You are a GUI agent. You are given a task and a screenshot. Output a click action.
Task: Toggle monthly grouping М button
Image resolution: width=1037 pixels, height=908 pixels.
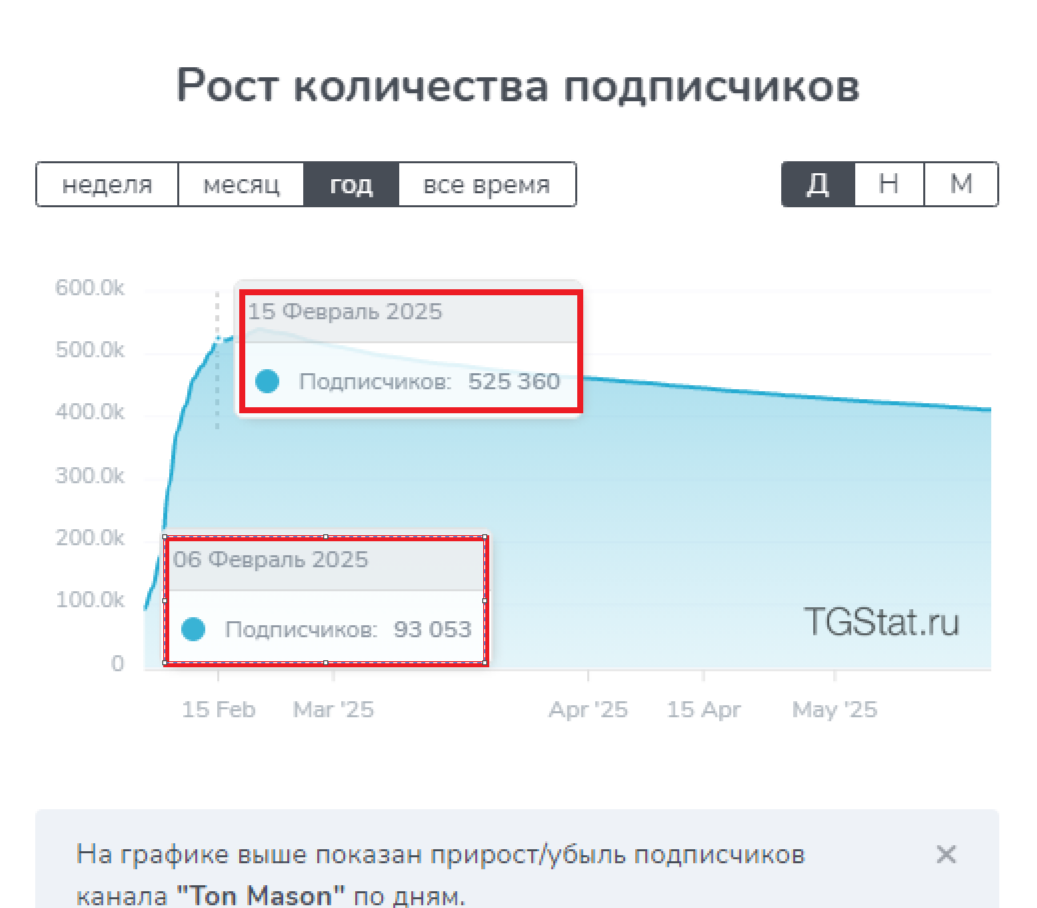pos(961,185)
